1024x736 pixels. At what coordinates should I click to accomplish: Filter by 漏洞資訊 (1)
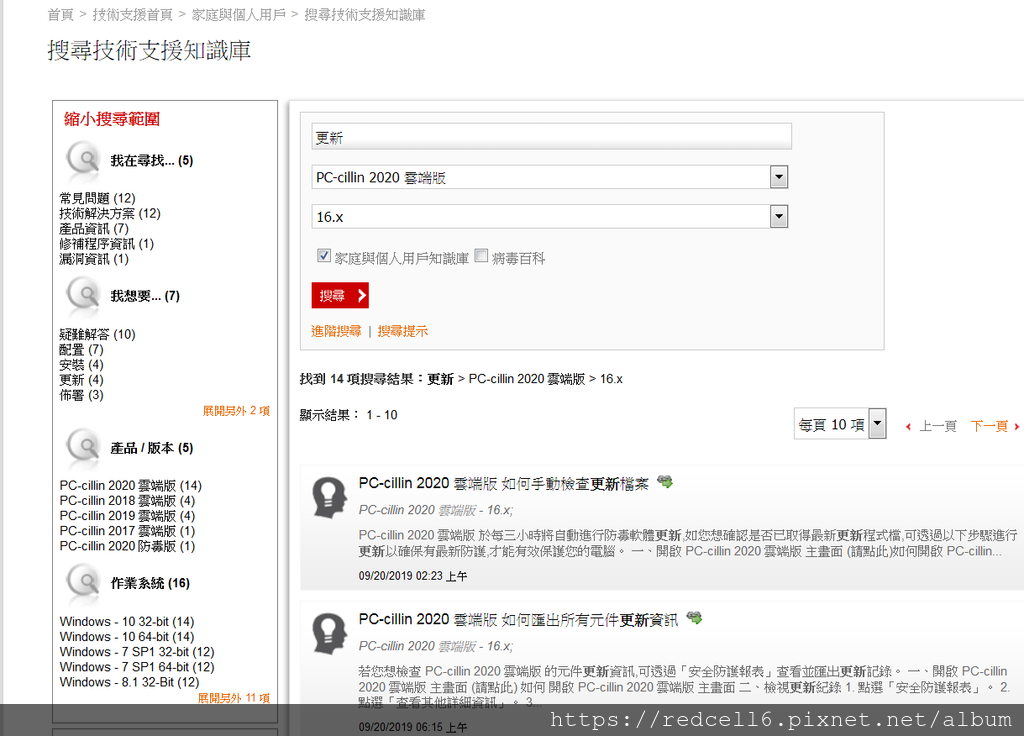click(94, 259)
